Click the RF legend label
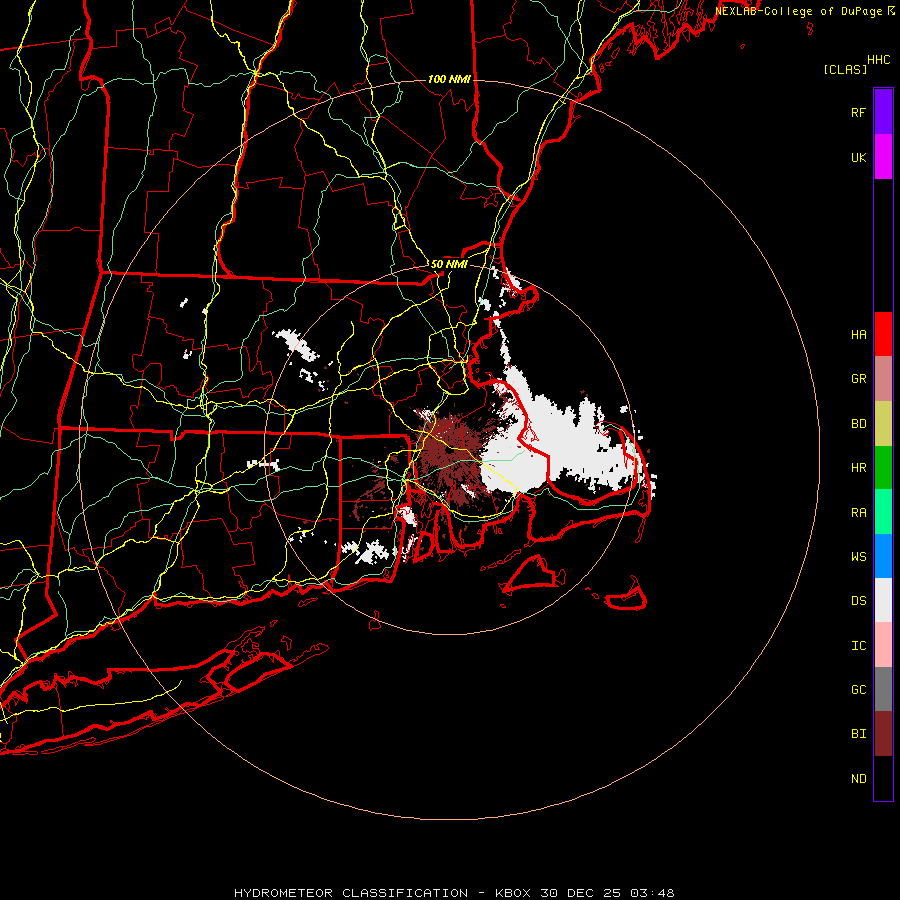The width and height of the screenshot is (900, 900). [x=858, y=112]
